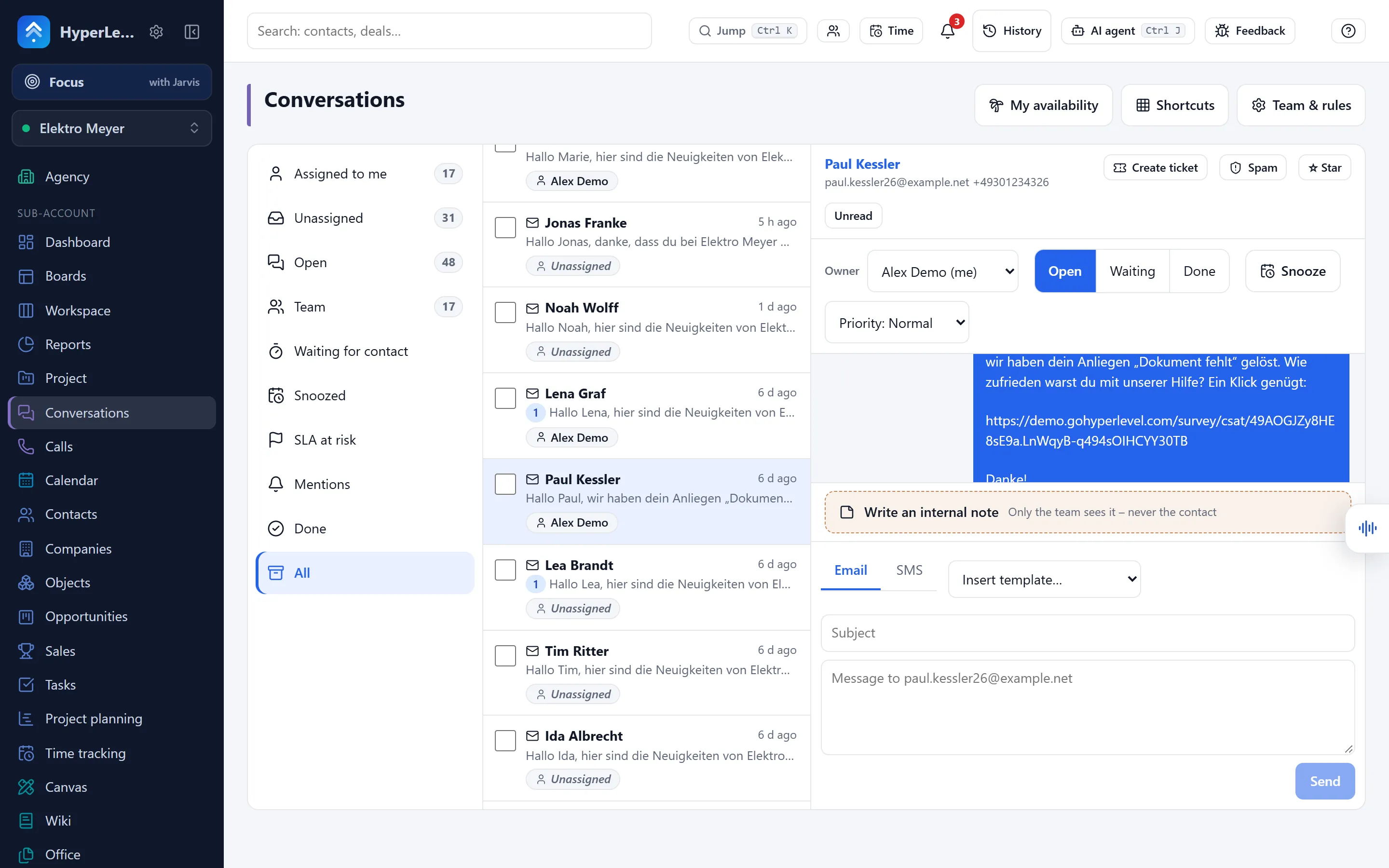The image size is (1389, 868).
Task: Focus the contacts and deals search field
Action: pyautogui.click(x=449, y=31)
